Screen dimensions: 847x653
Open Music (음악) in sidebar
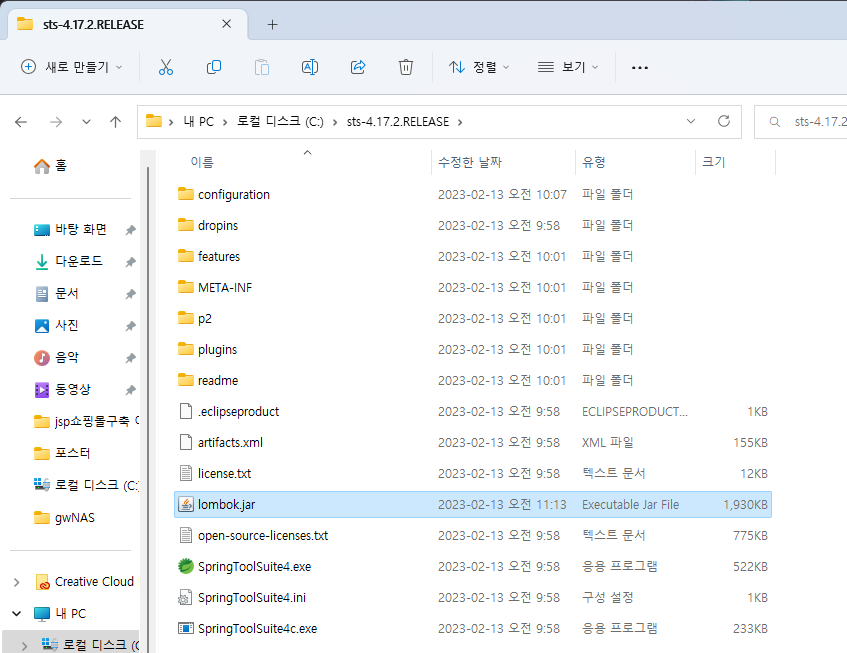pyautogui.click(x=57, y=358)
